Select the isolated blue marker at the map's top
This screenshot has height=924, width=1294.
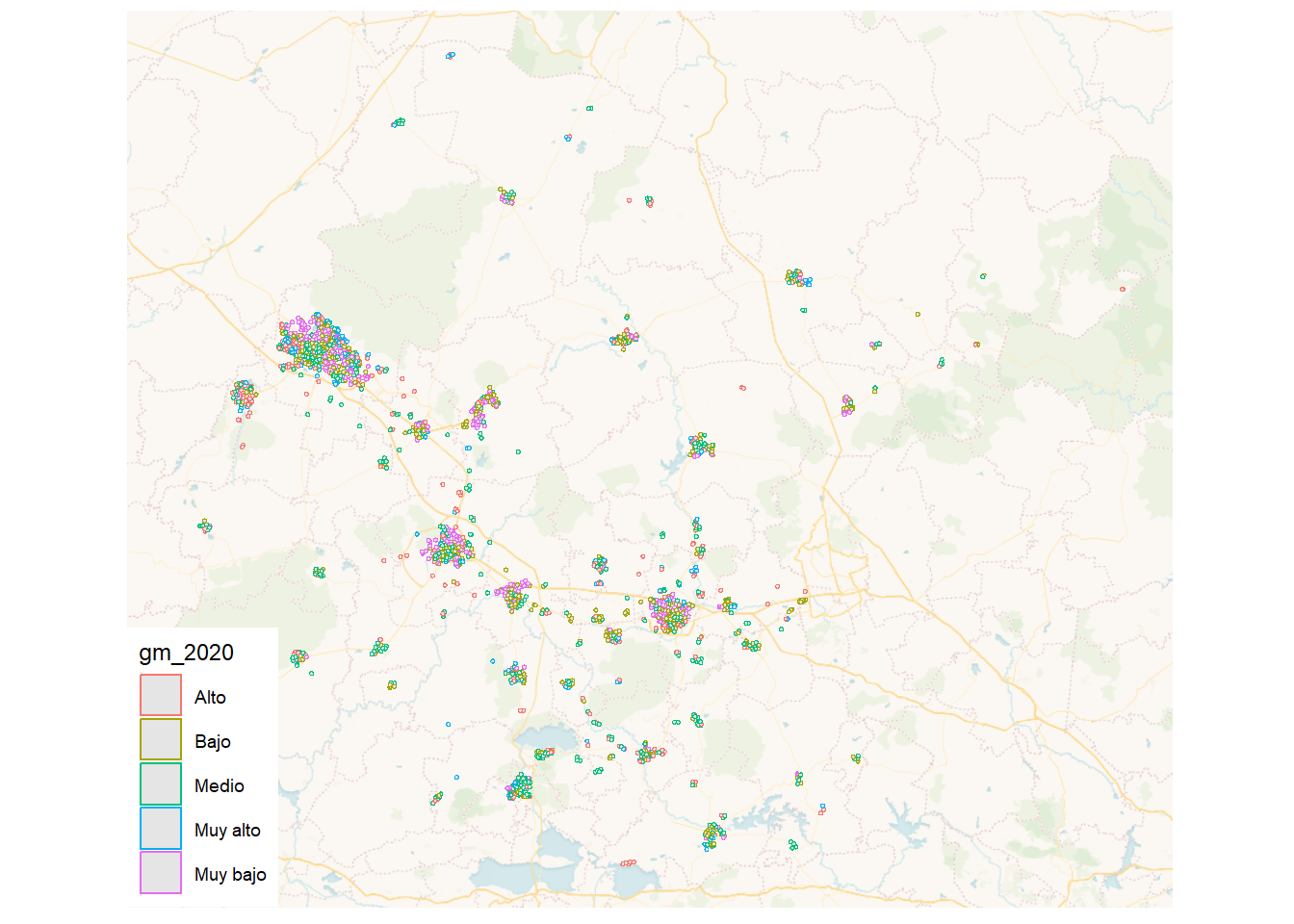click(x=450, y=56)
